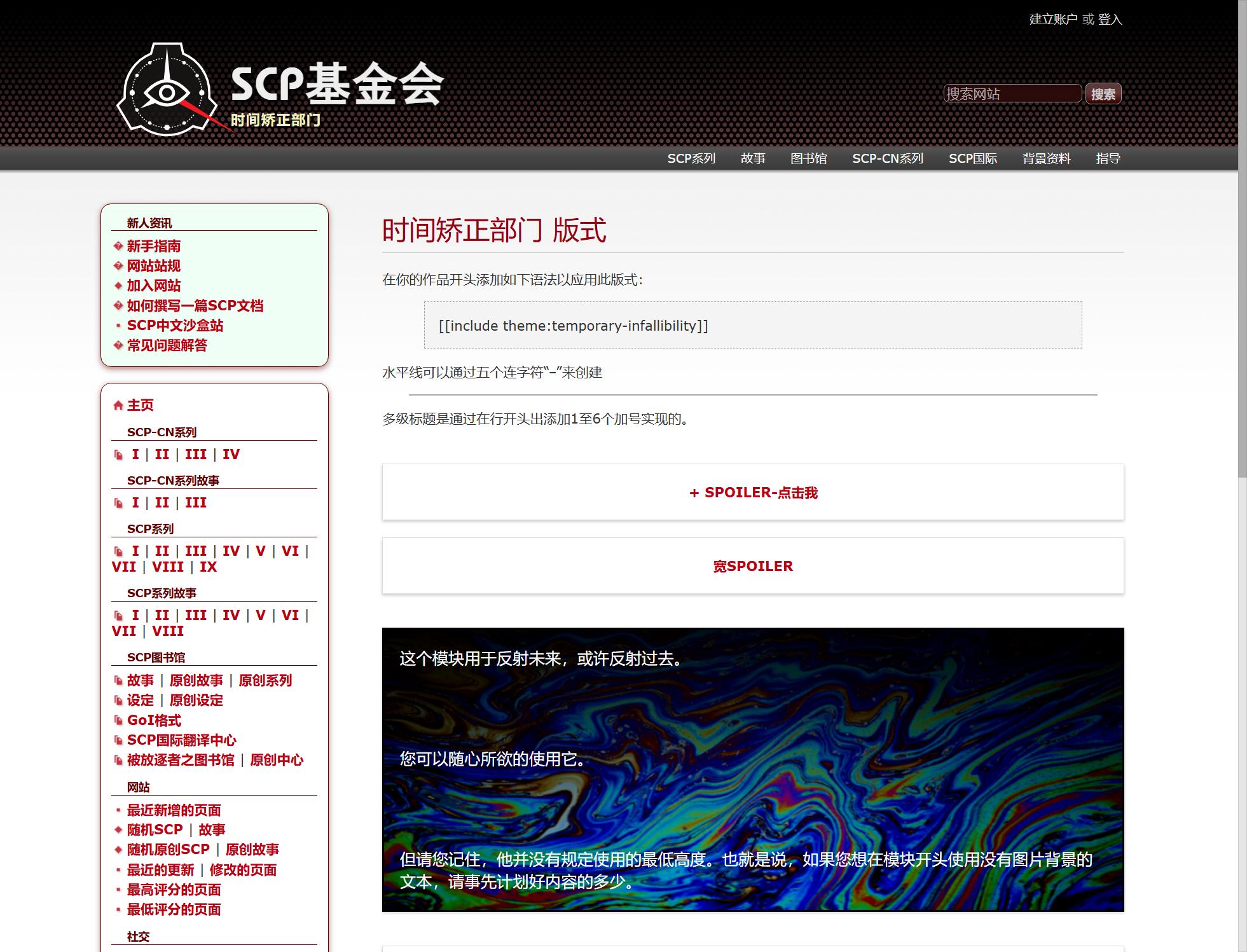Click the document icon before GoI格式
Image resolution: width=1247 pixels, height=952 pixels.
coord(118,721)
